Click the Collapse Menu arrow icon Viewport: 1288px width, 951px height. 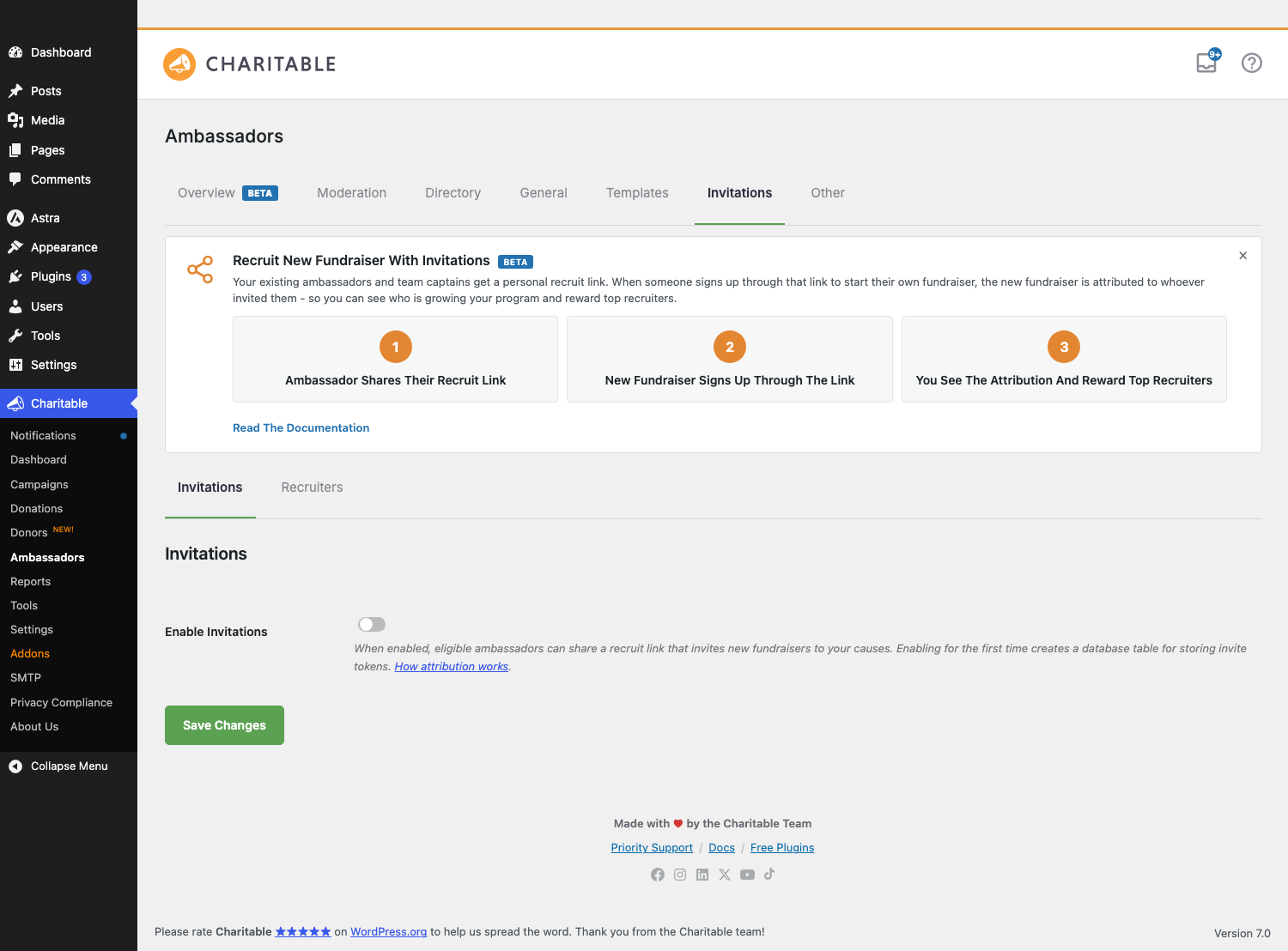(15, 766)
